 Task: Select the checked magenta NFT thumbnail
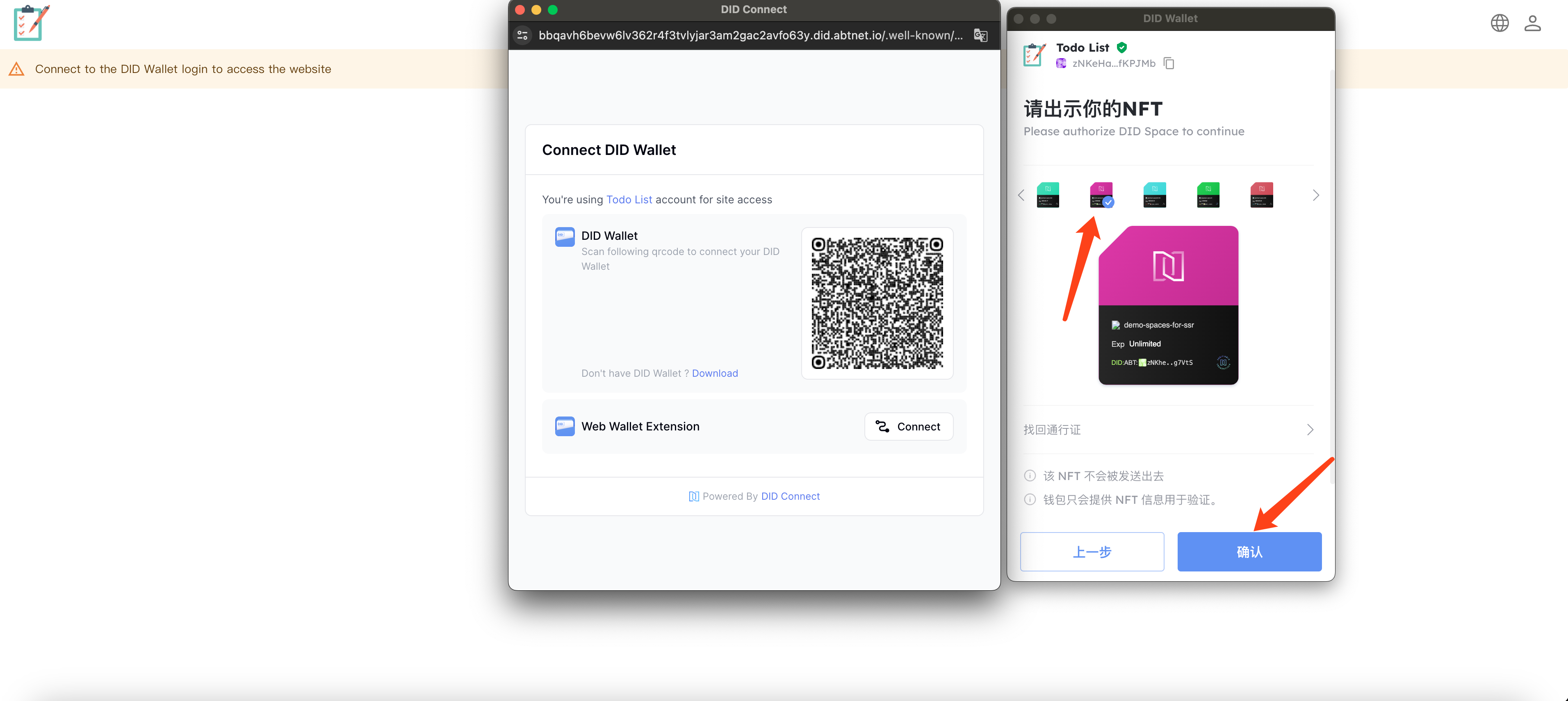coord(1101,195)
